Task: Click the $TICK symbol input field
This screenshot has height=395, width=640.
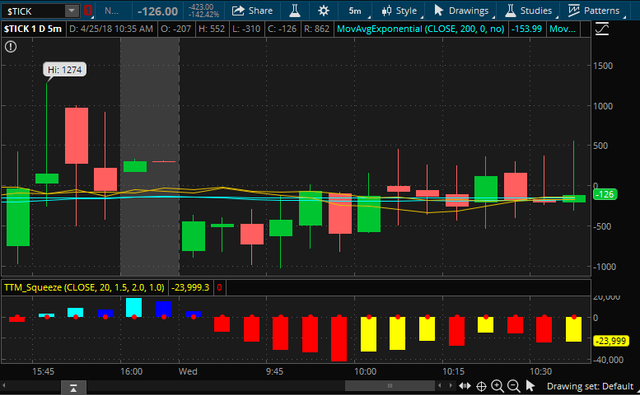Action: pyautogui.click(x=33, y=11)
